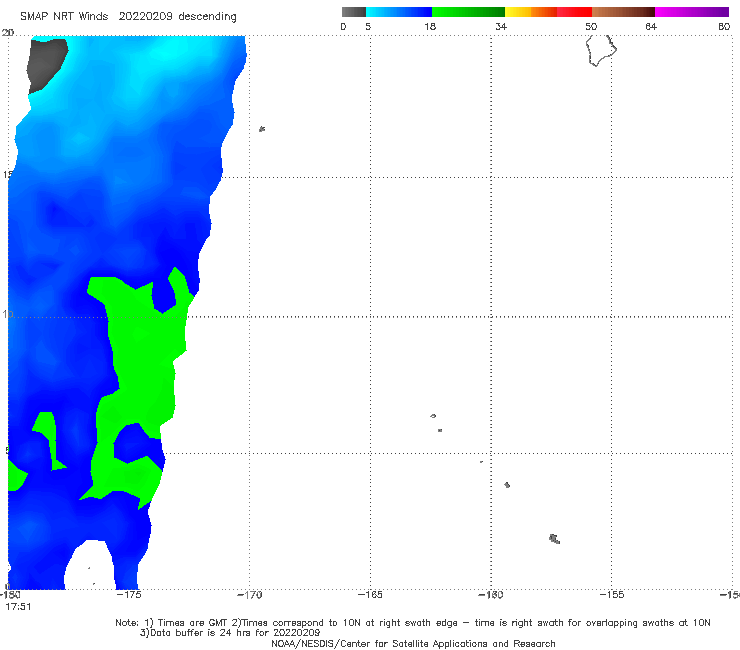
Task: Click the longitude label '-170'
Action: [x=250, y=594]
